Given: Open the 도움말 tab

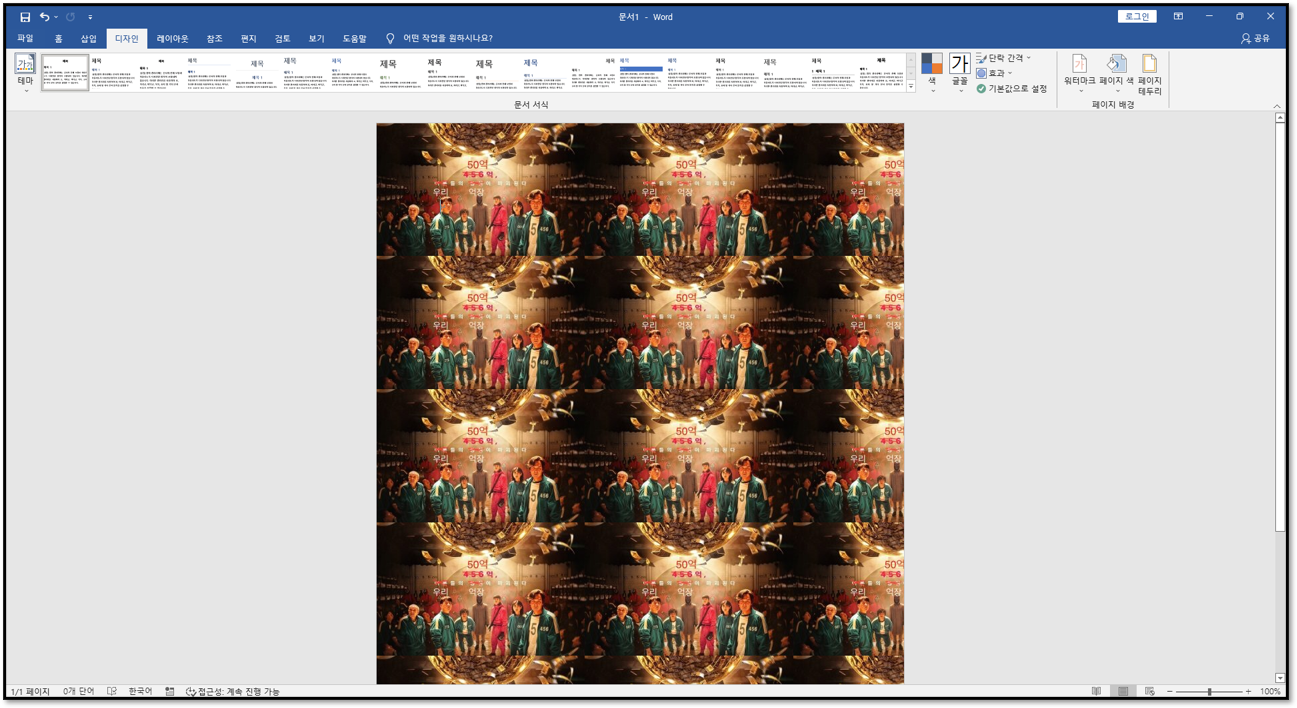Looking at the screenshot, I should (354, 39).
